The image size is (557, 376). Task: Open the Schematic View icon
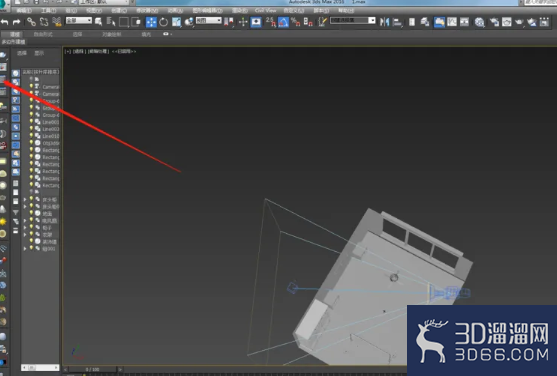point(464,22)
